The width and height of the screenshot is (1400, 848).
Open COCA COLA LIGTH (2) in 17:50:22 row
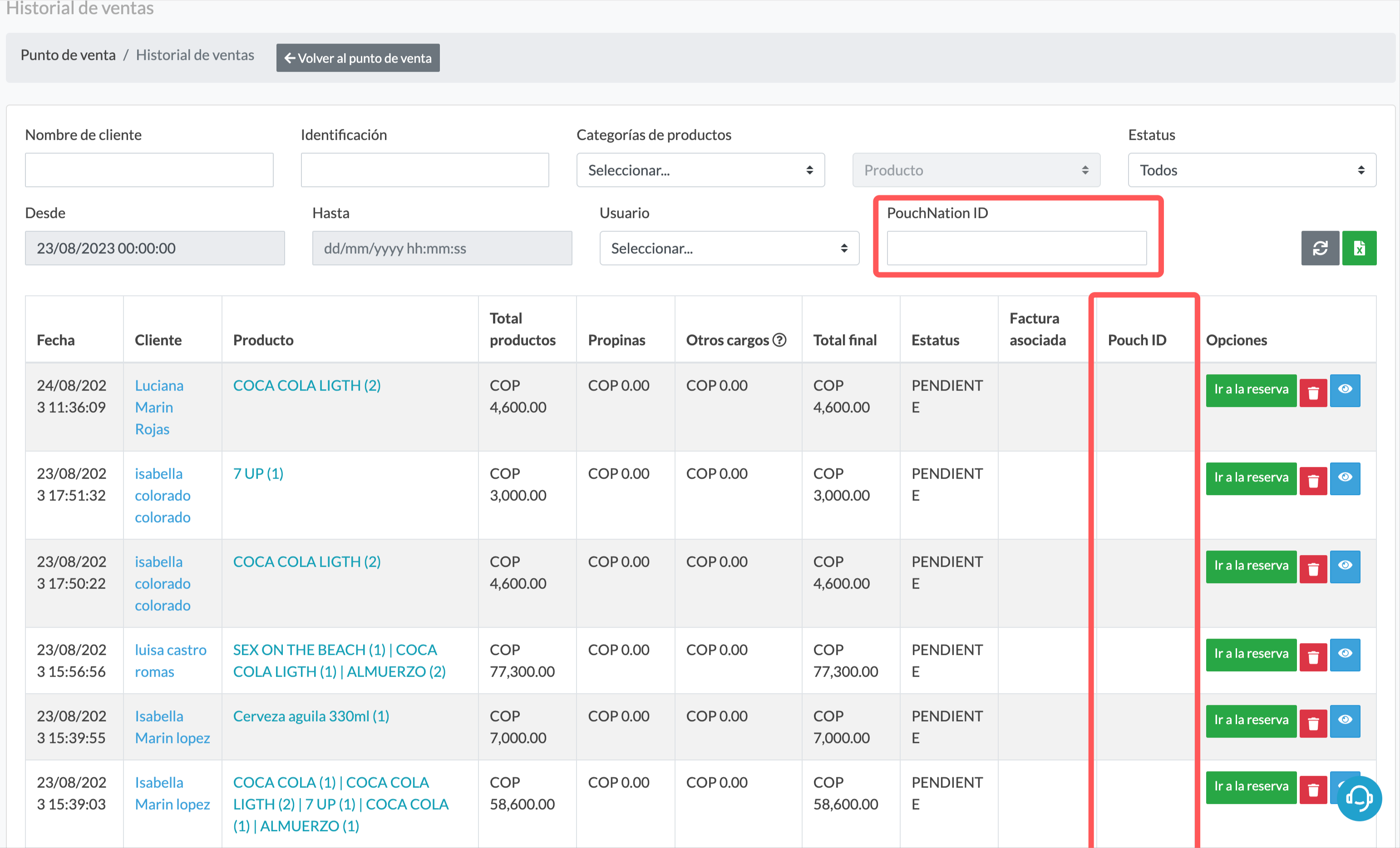(307, 561)
